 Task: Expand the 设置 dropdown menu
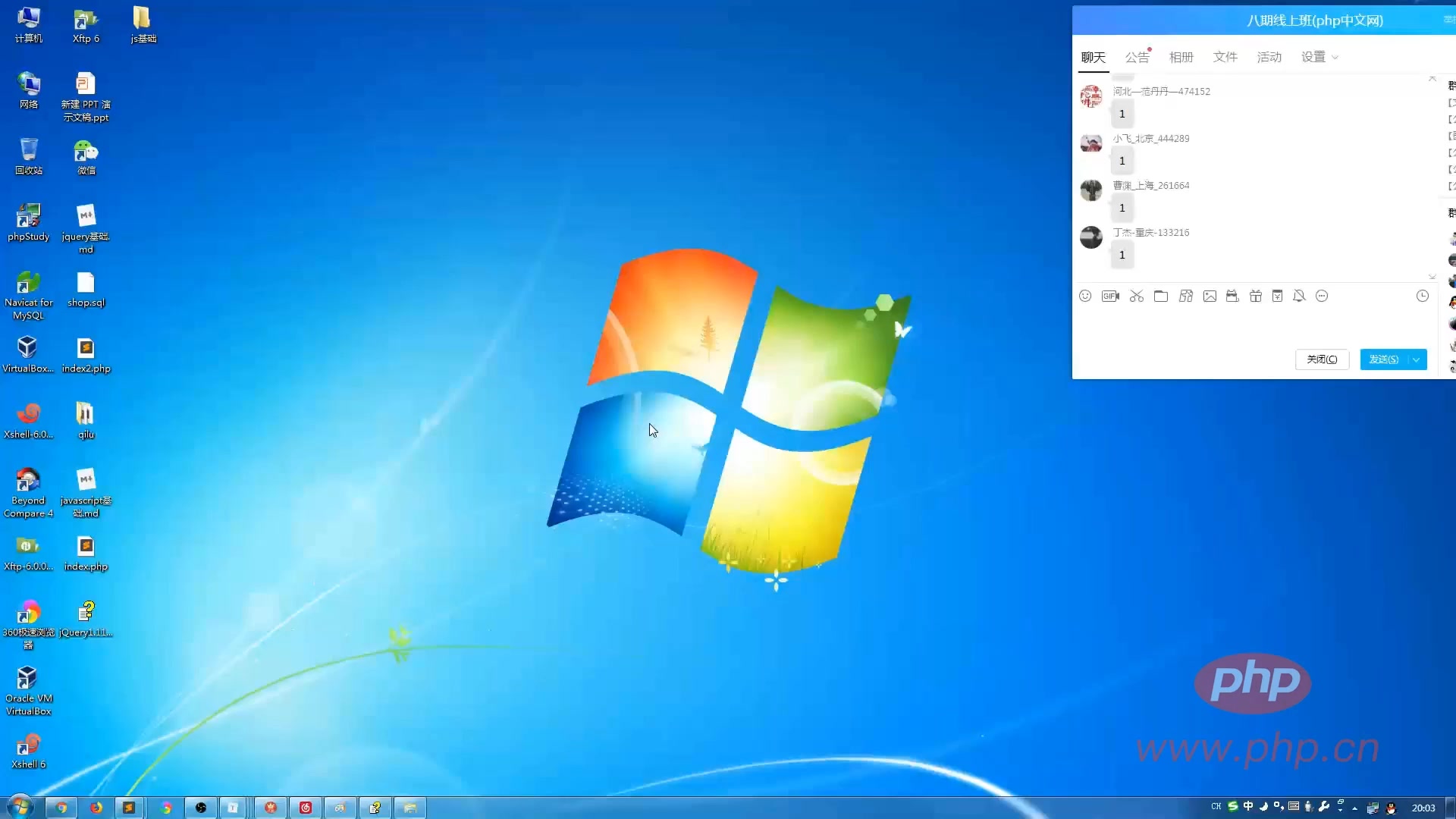point(1319,57)
